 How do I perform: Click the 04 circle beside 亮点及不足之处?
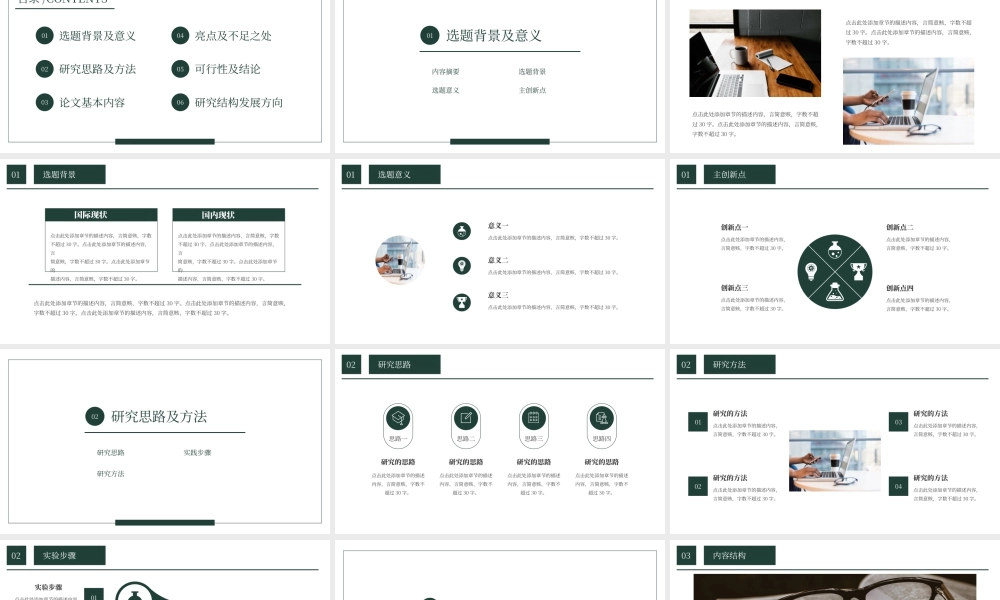180,36
